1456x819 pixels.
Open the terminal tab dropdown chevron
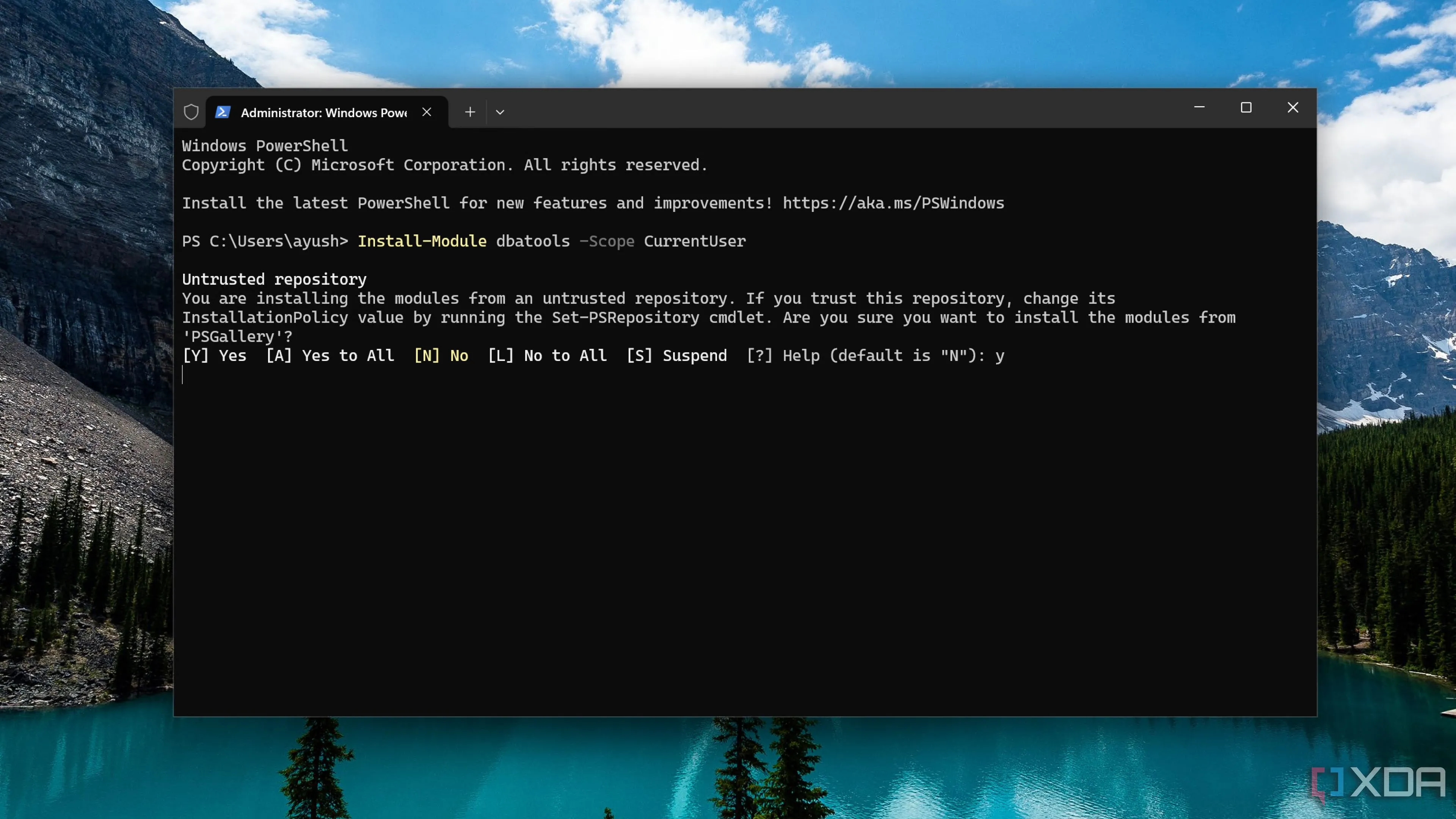click(x=500, y=112)
